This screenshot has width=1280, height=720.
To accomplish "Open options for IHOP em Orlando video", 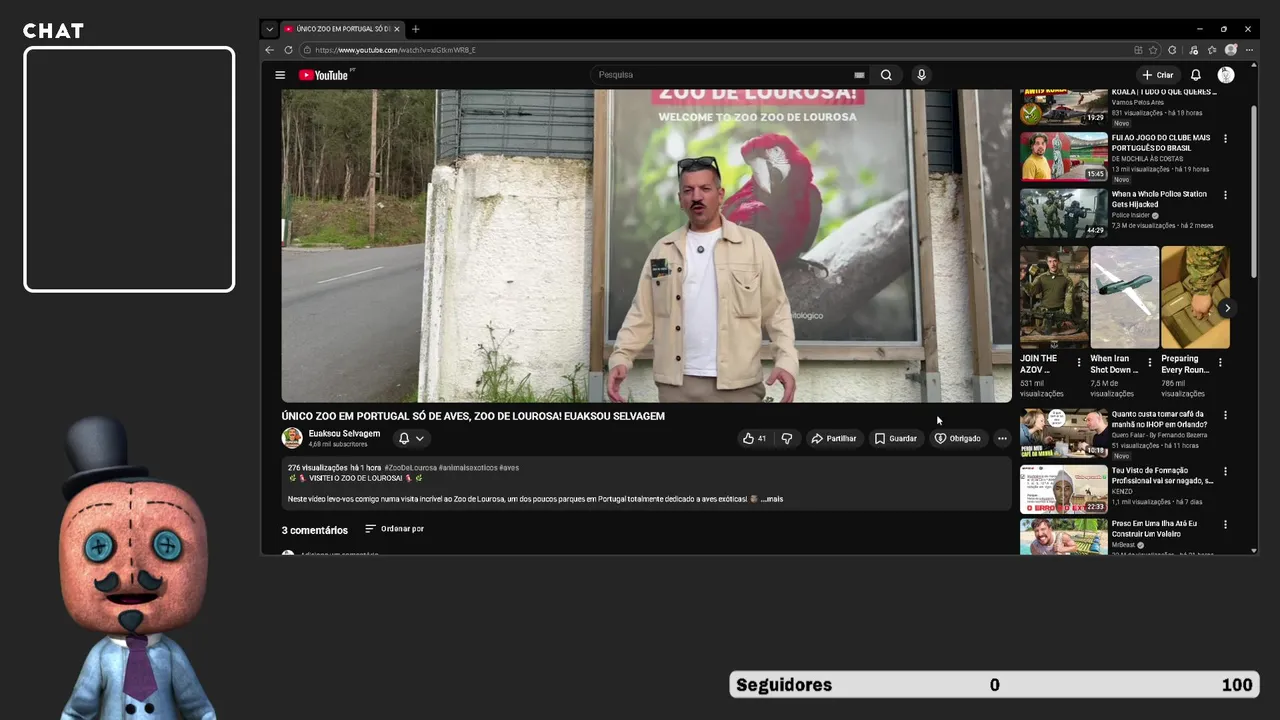I will (x=1225, y=415).
